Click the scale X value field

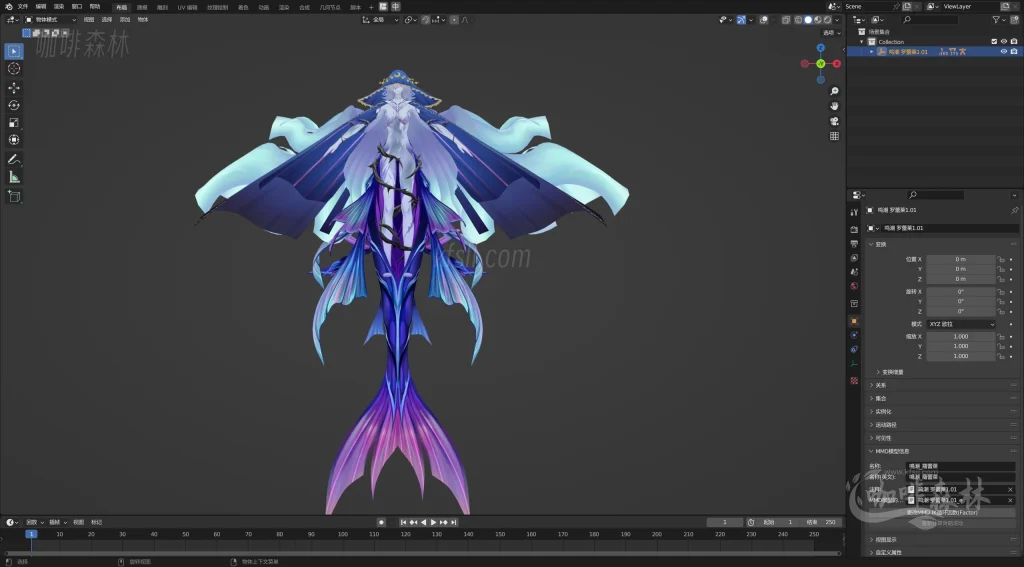click(x=961, y=336)
